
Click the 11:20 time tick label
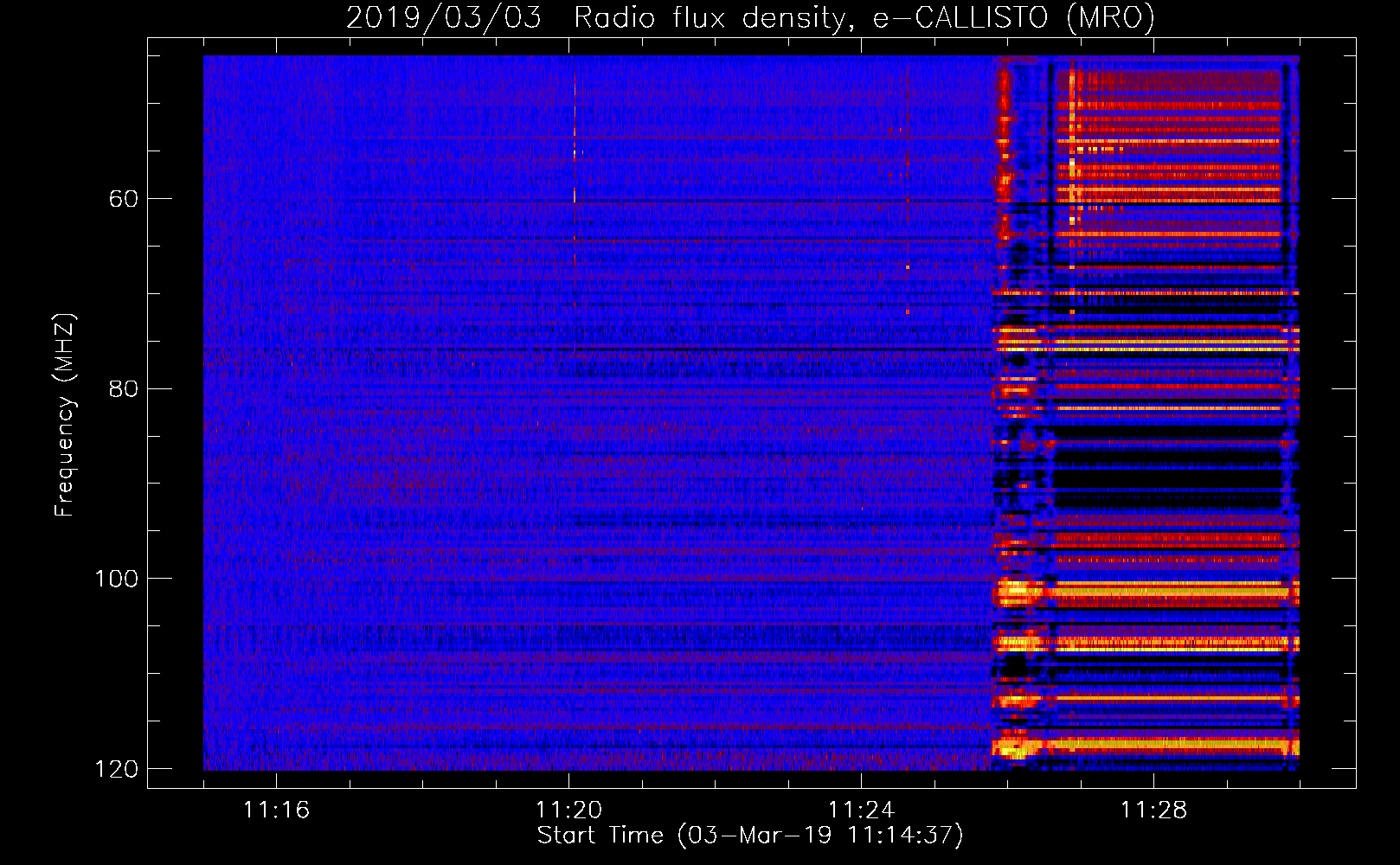point(568,811)
